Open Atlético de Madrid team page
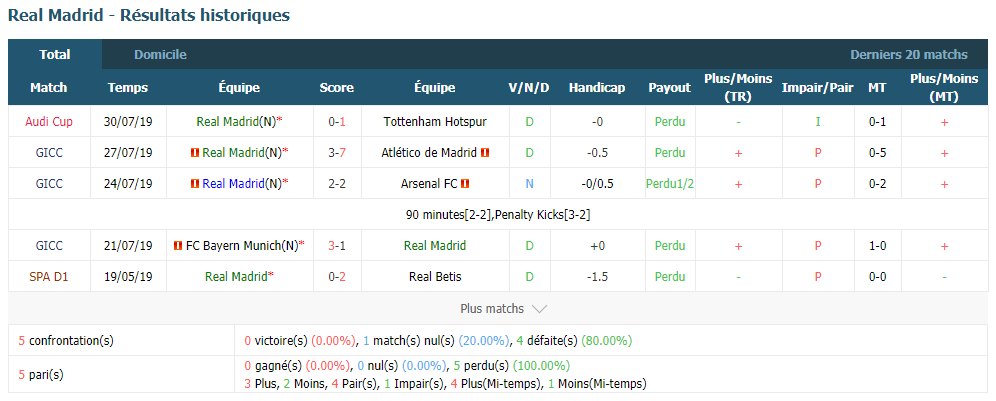 coord(430,153)
